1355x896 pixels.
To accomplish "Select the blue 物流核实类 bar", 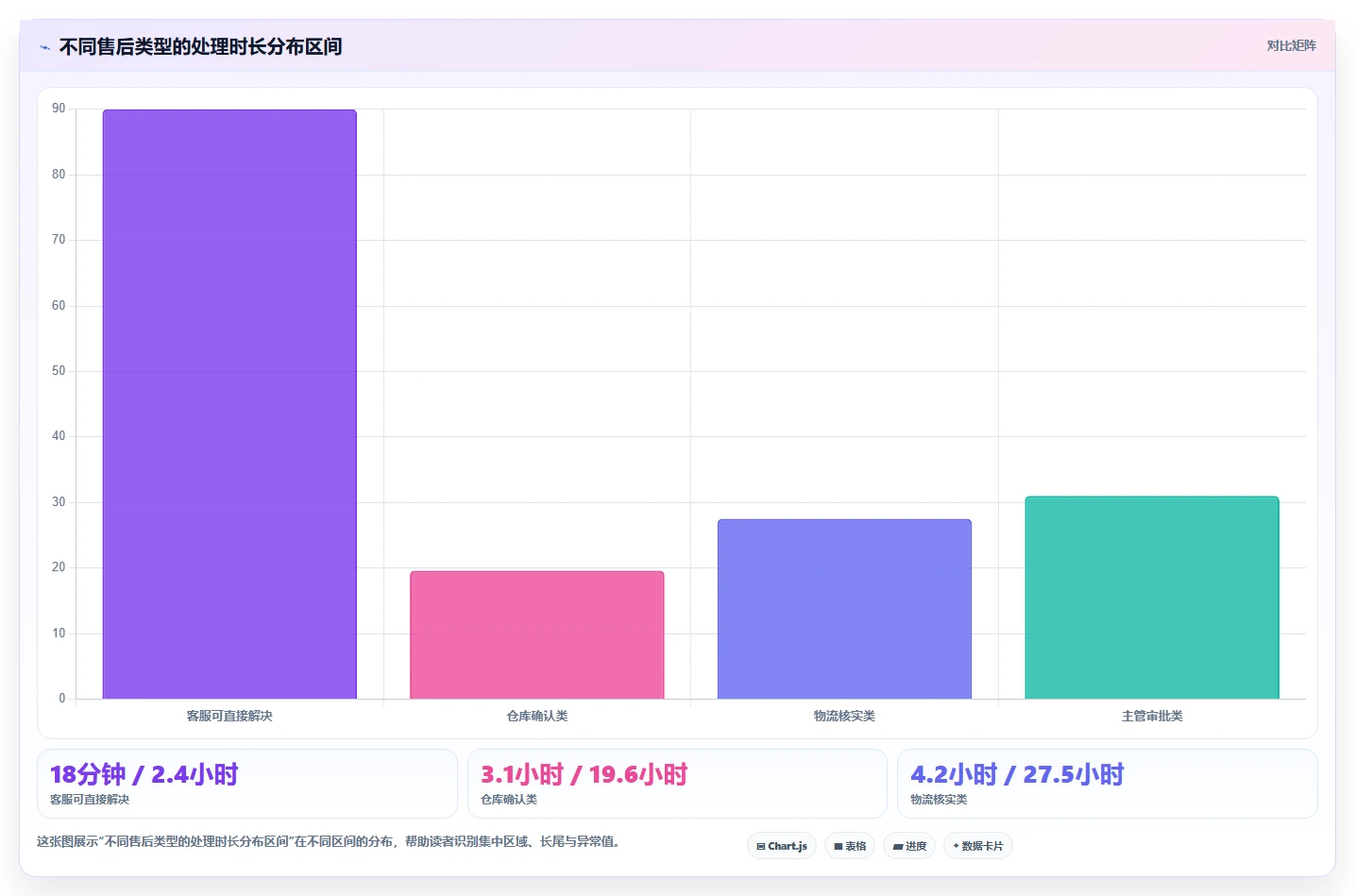I will [x=844, y=609].
